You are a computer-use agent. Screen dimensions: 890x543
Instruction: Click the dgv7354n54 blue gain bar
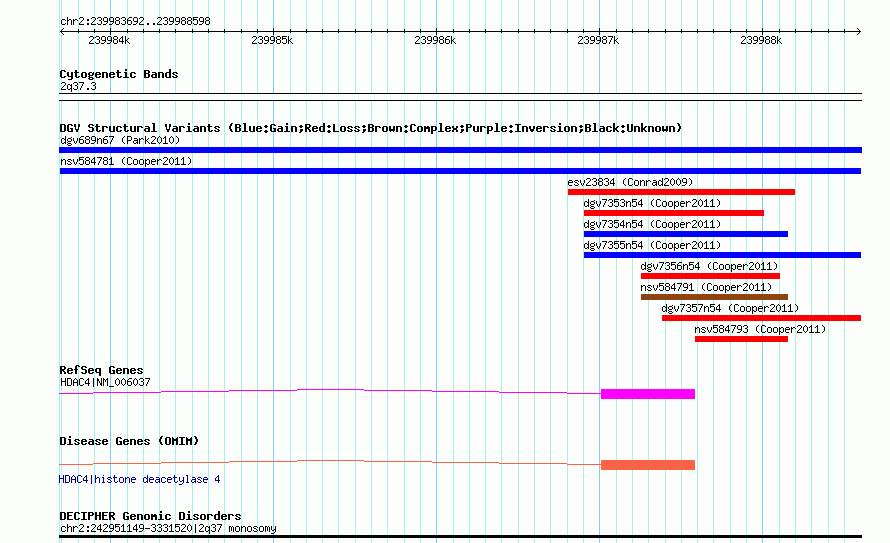coord(686,234)
